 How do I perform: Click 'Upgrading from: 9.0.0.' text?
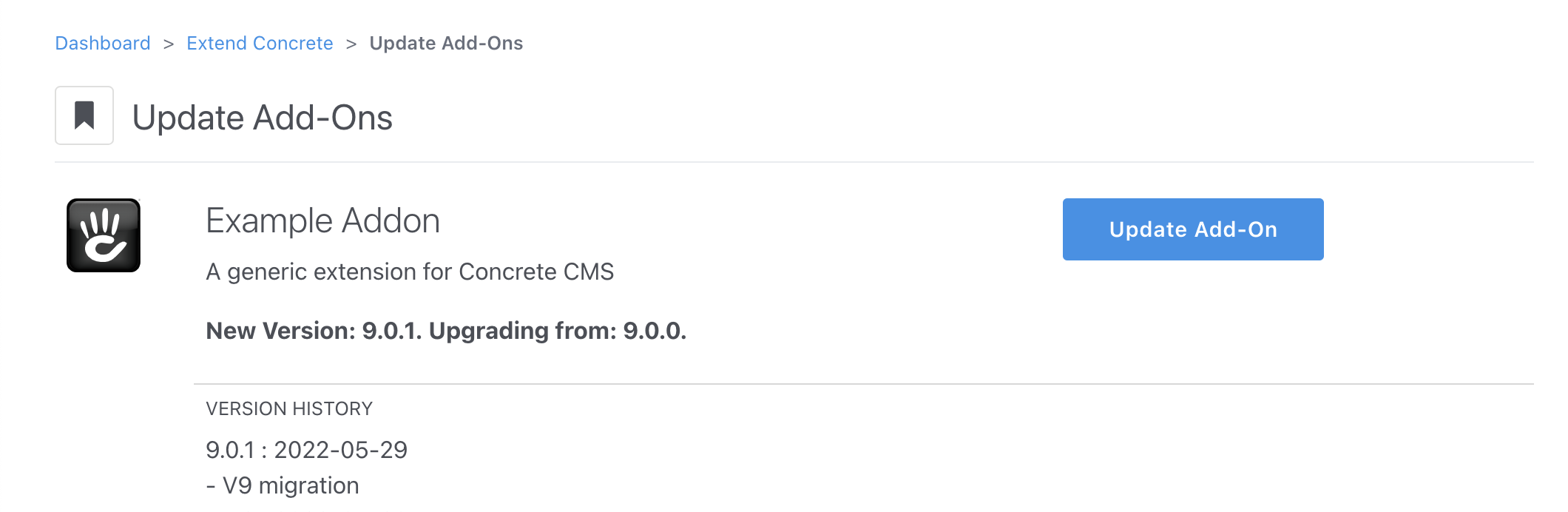558,331
